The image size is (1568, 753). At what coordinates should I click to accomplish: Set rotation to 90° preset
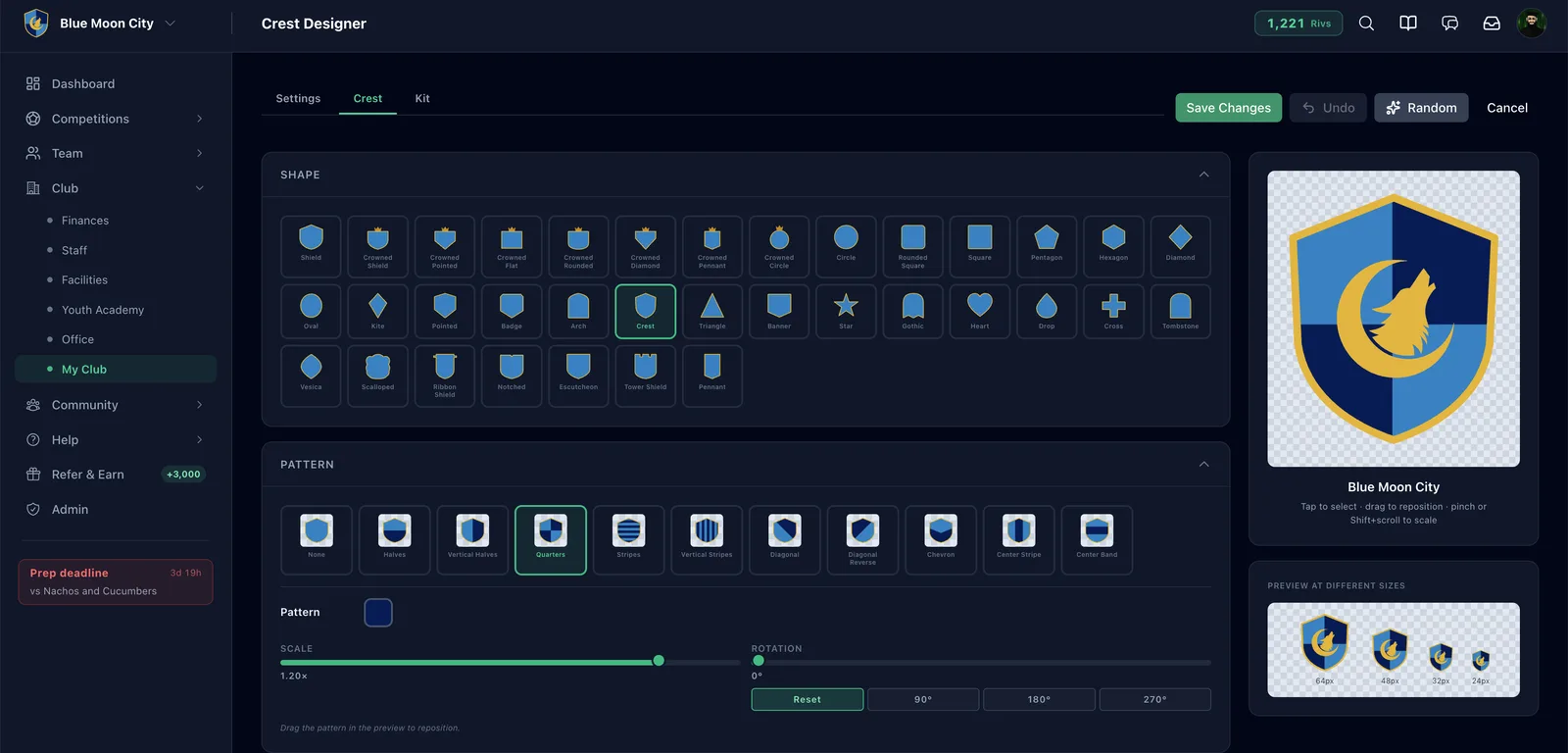[x=923, y=699]
